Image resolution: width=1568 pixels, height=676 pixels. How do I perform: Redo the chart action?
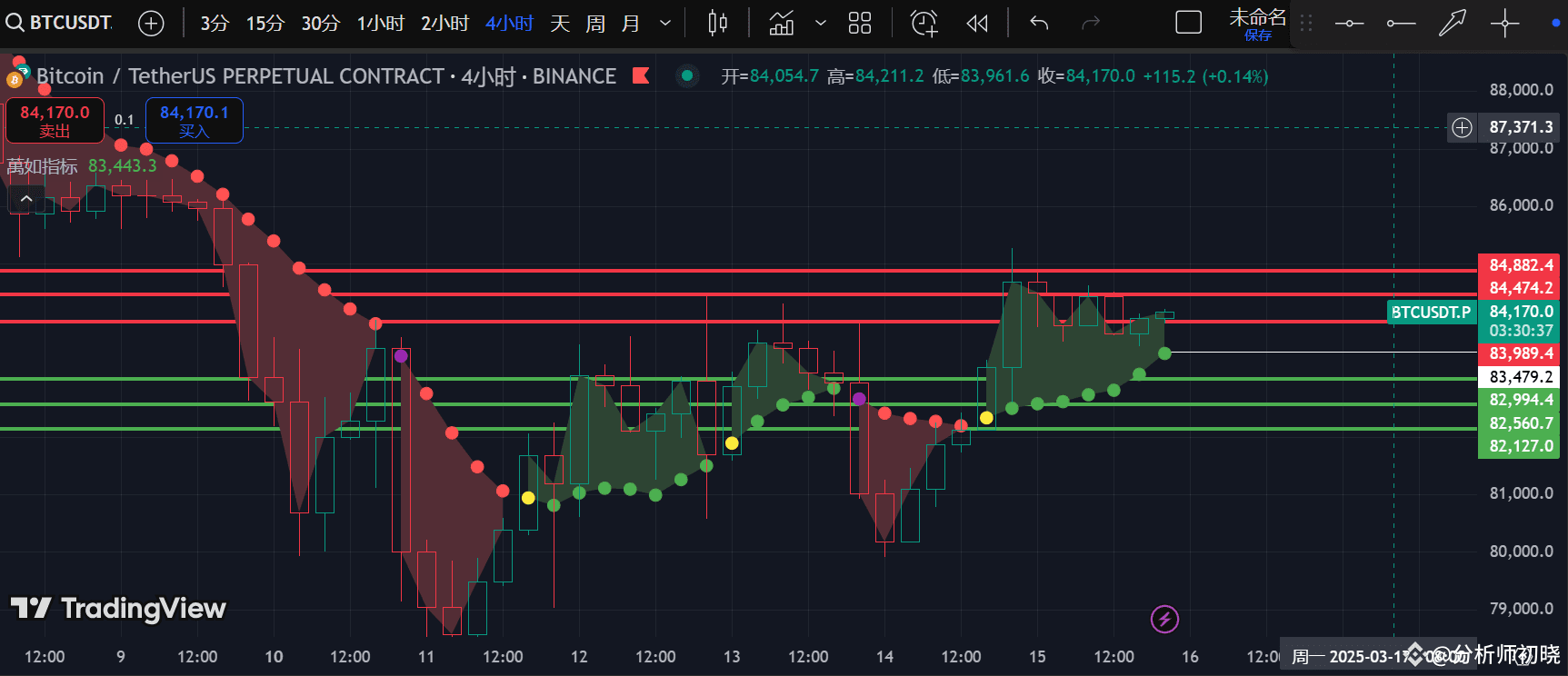click(x=1091, y=24)
